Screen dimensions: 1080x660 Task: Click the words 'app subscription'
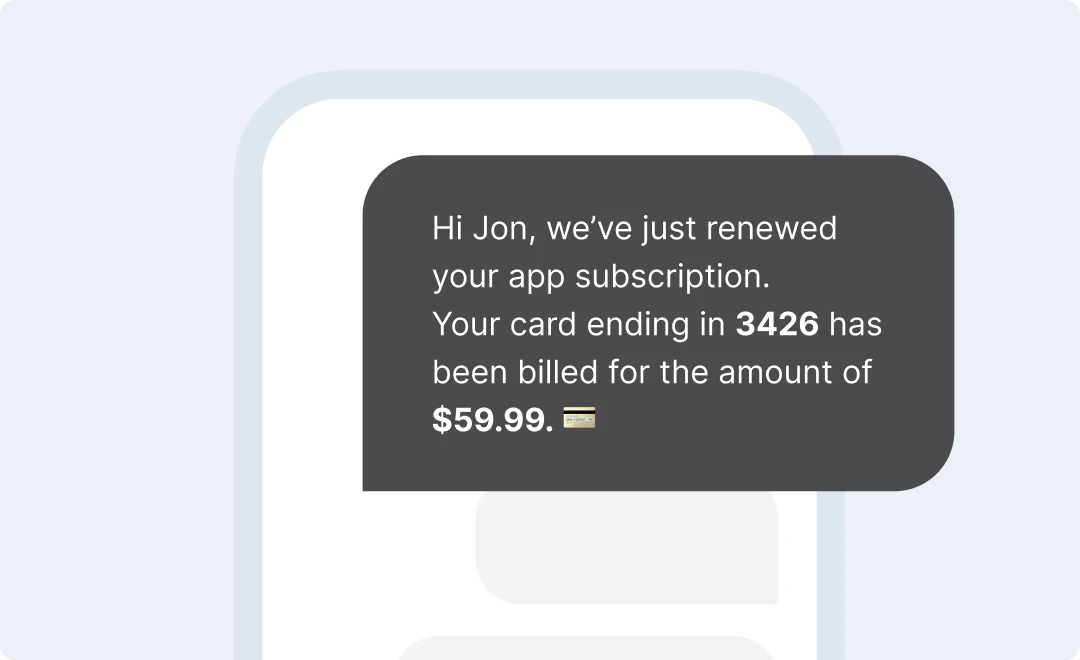pos(638,278)
